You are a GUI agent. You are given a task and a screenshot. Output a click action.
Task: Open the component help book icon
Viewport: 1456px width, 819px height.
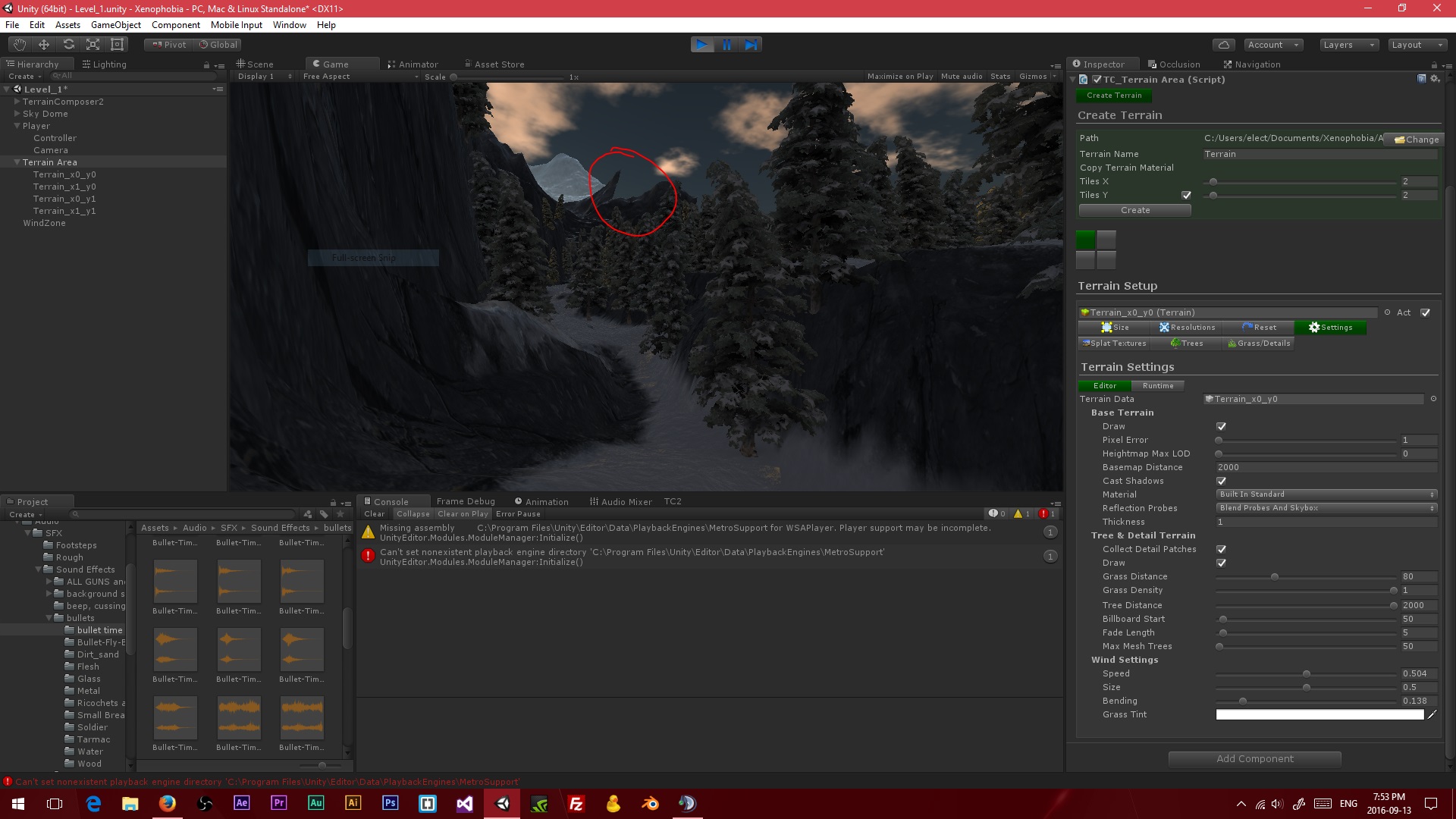[x=1422, y=79]
